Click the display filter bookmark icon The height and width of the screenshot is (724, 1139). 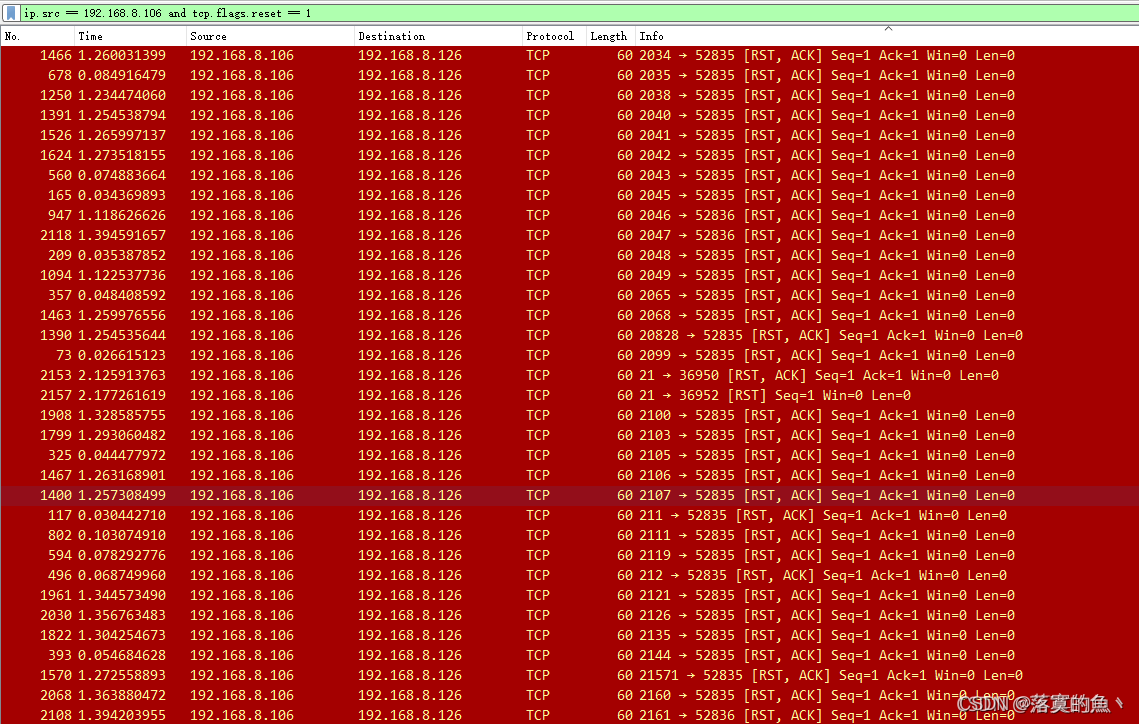[x=11, y=13]
